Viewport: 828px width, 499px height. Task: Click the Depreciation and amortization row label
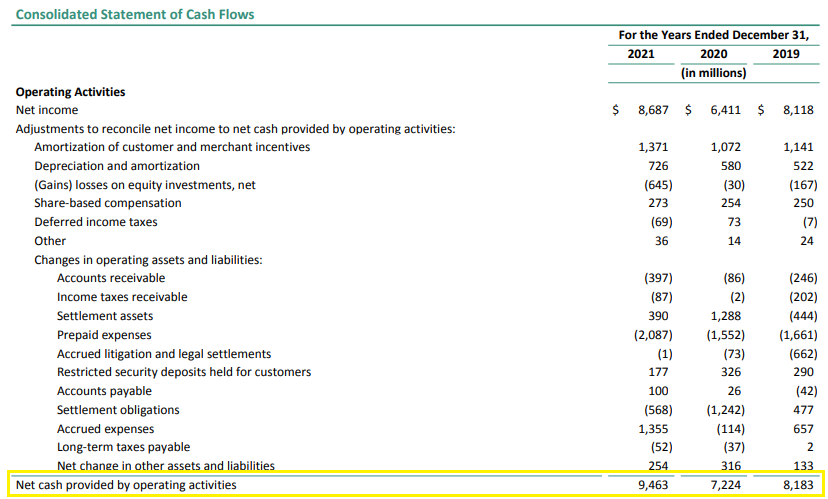coord(117,166)
